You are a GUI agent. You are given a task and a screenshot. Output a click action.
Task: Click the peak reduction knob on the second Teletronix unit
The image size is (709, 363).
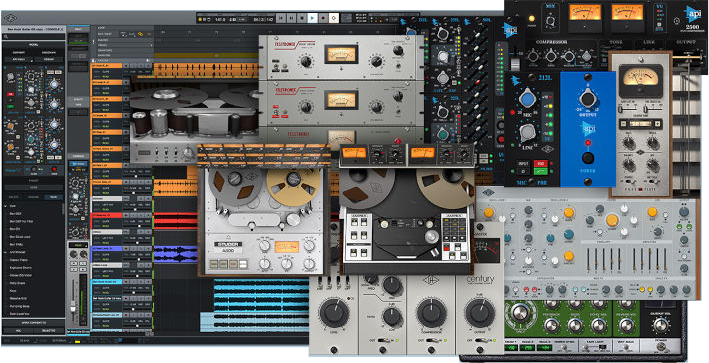(376, 107)
